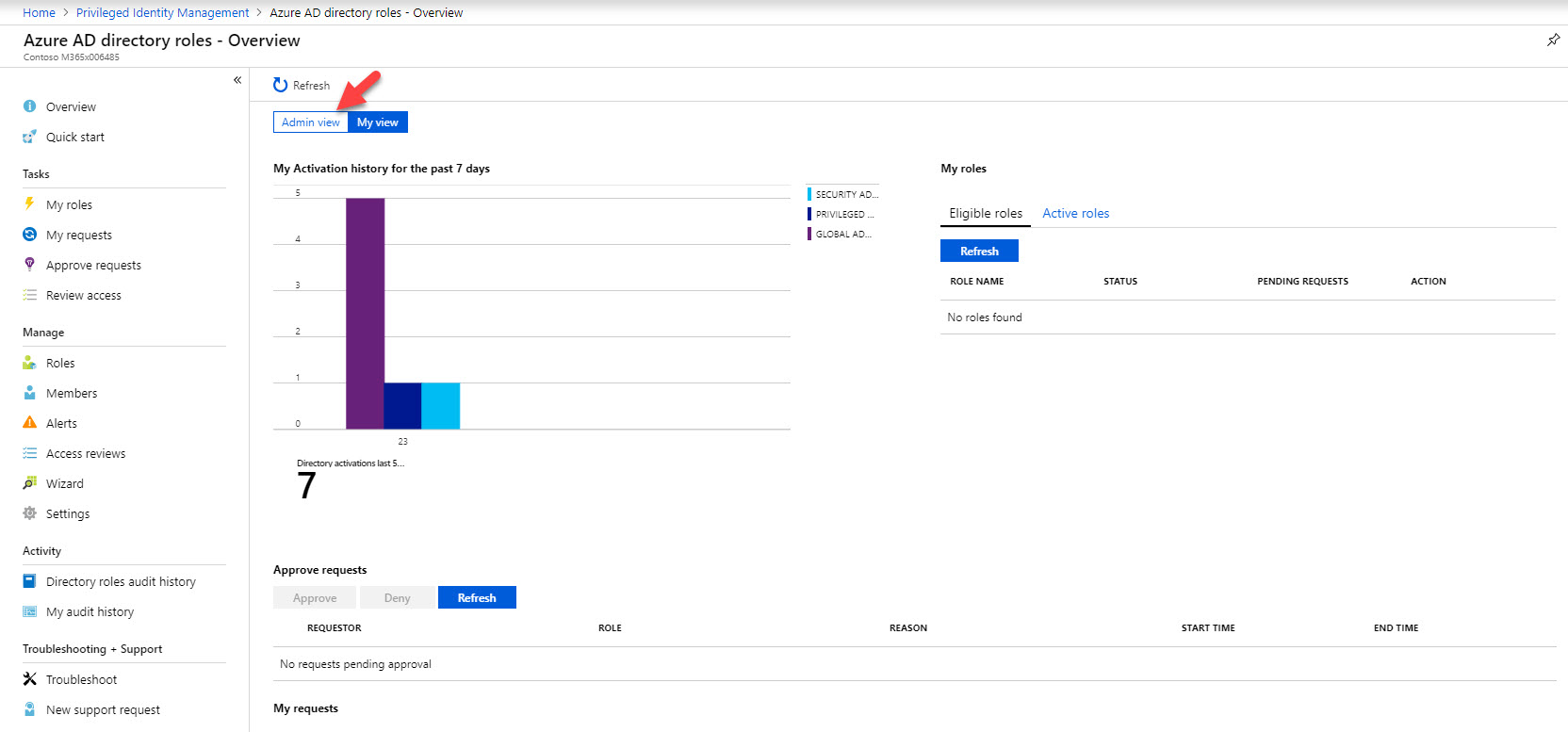
Task: Click the Approve requests badge icon
Action: [29, 265]
